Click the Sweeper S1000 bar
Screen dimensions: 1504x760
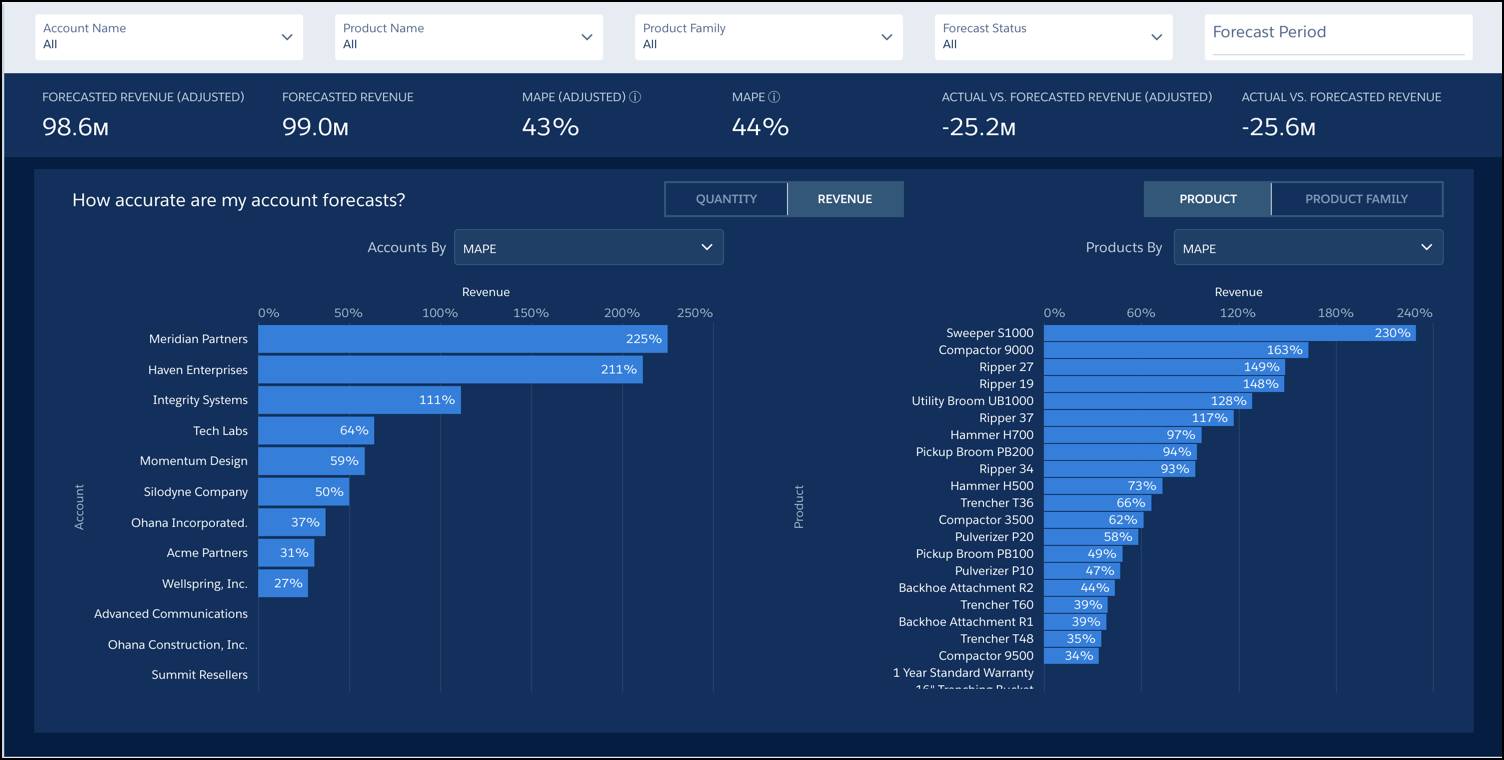(x=1230, y=332)
